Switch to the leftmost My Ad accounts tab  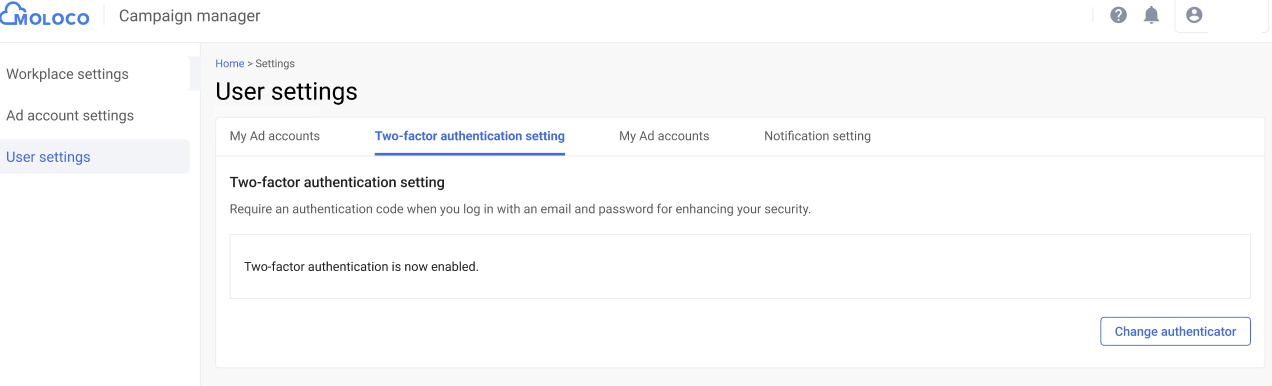275,136
